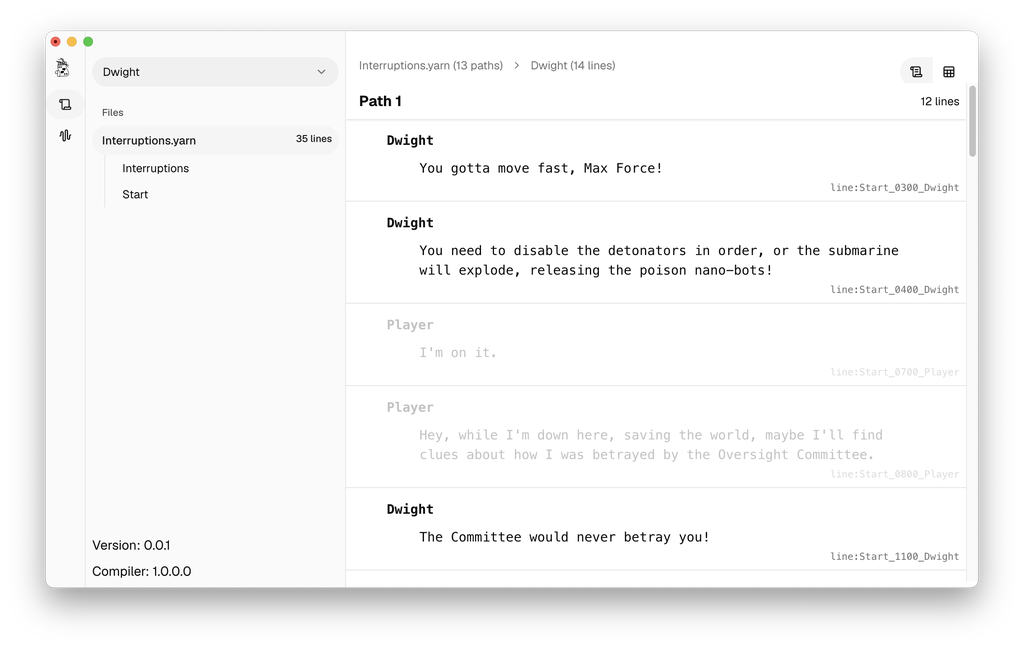Click the Dwight (14 lines) breadcrumb
This screenshot has height=648, width=1024.
pos(573,65)
